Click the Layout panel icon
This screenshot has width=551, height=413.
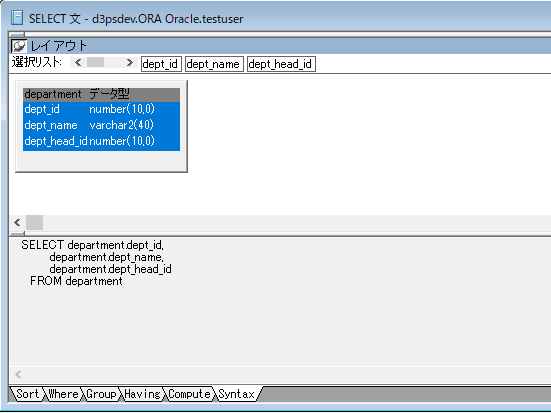tap(19, 46)
